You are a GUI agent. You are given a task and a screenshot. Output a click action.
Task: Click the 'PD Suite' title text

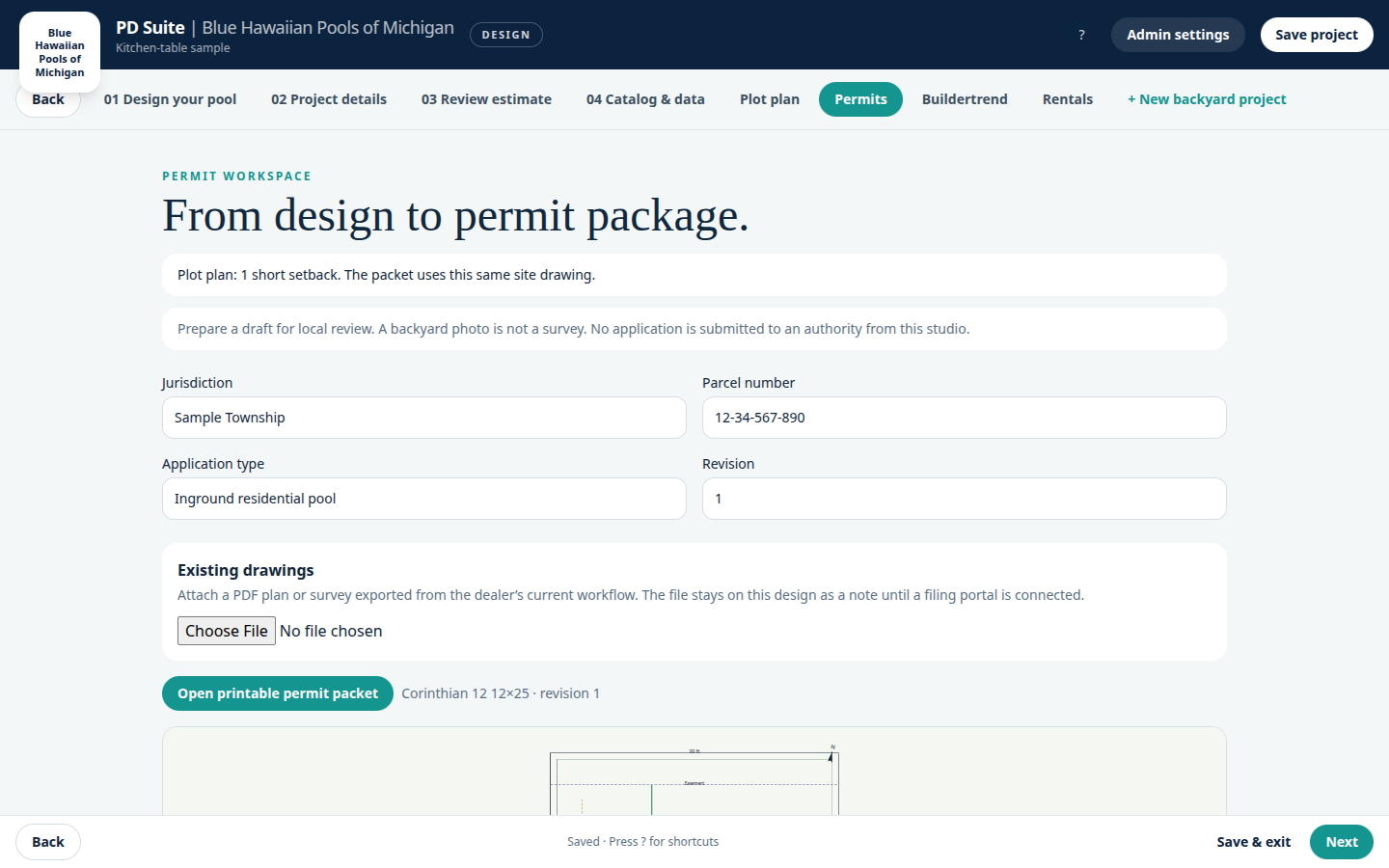point(150,28)
